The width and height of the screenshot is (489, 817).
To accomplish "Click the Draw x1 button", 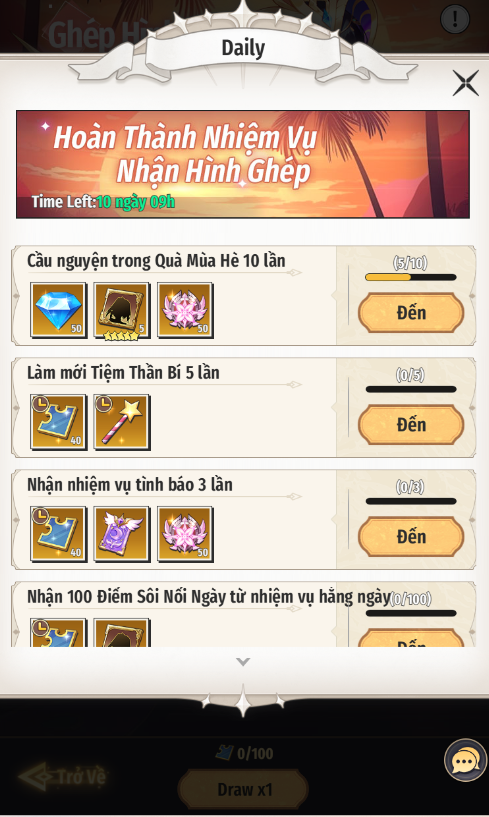I will point(243,789).
